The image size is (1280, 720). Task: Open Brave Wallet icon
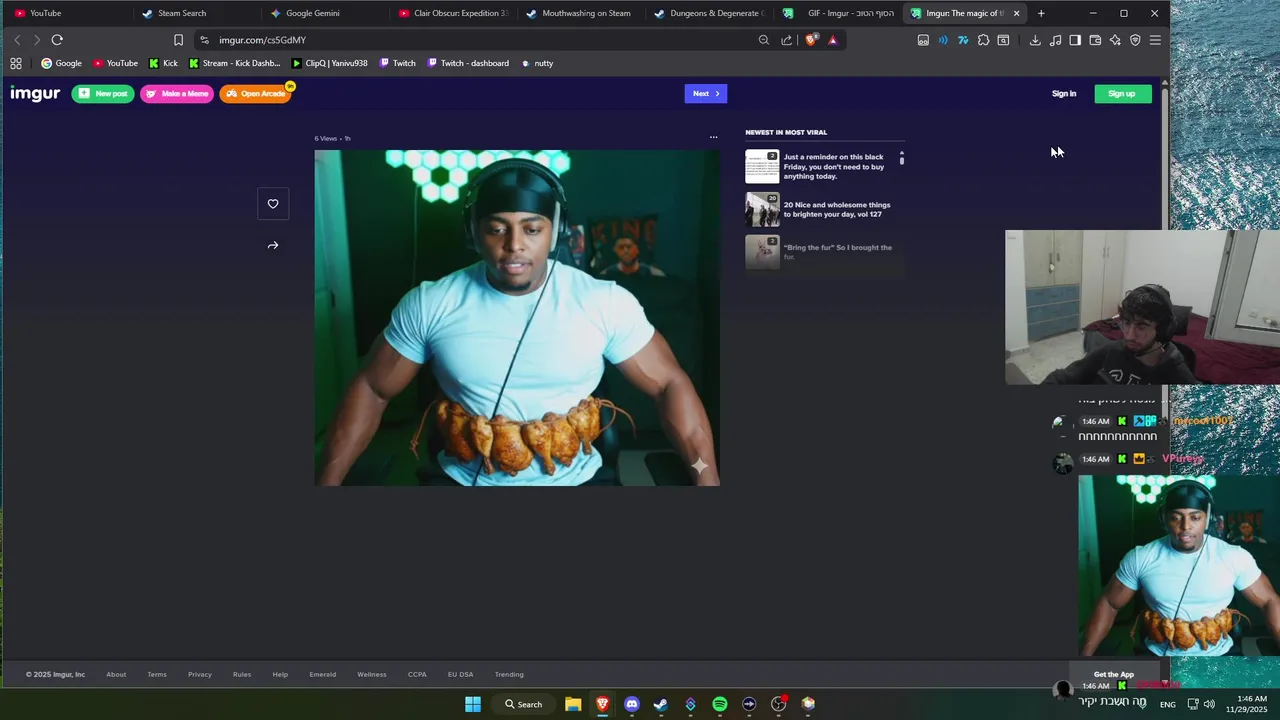(x=1095, y=40)
